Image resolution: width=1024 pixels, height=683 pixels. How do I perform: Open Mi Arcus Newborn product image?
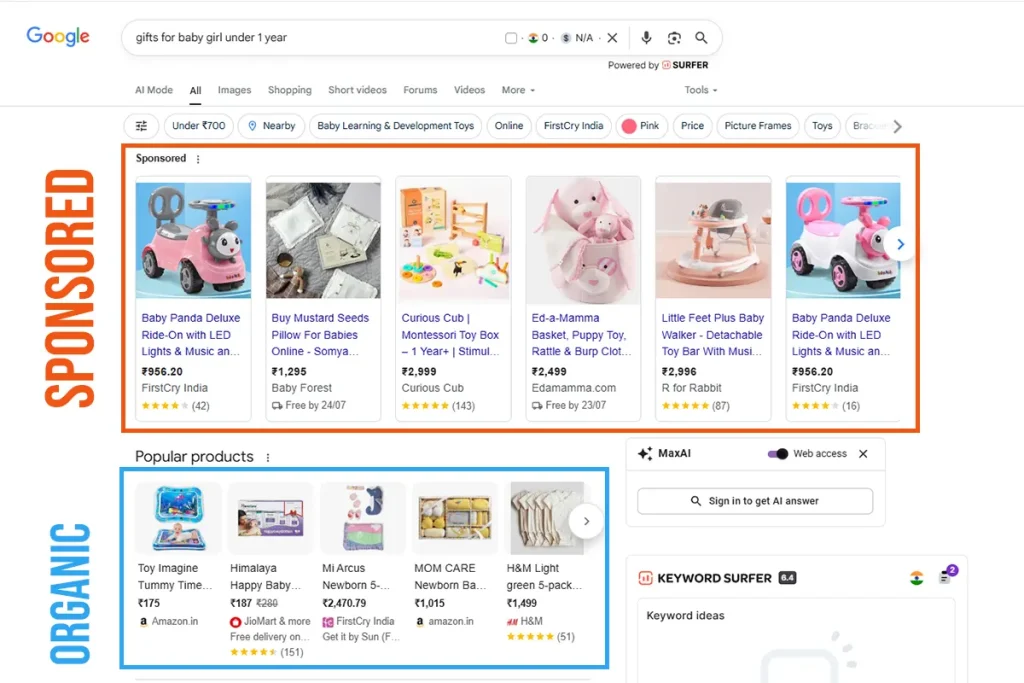click(x=362, y=518)
